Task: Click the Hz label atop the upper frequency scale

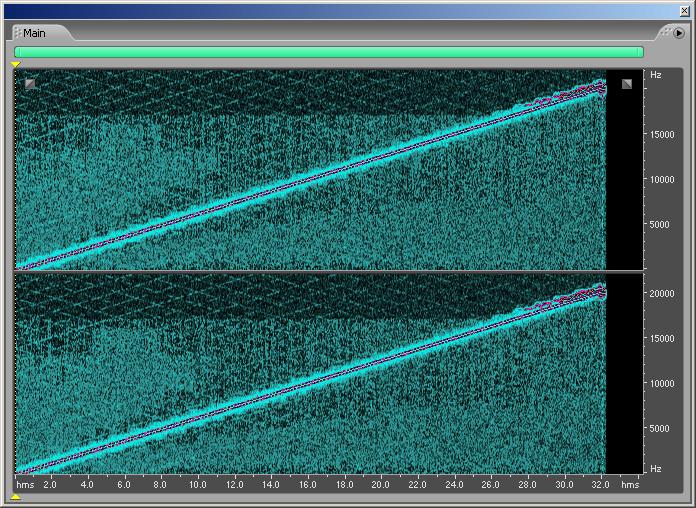Action: [656, 75]
